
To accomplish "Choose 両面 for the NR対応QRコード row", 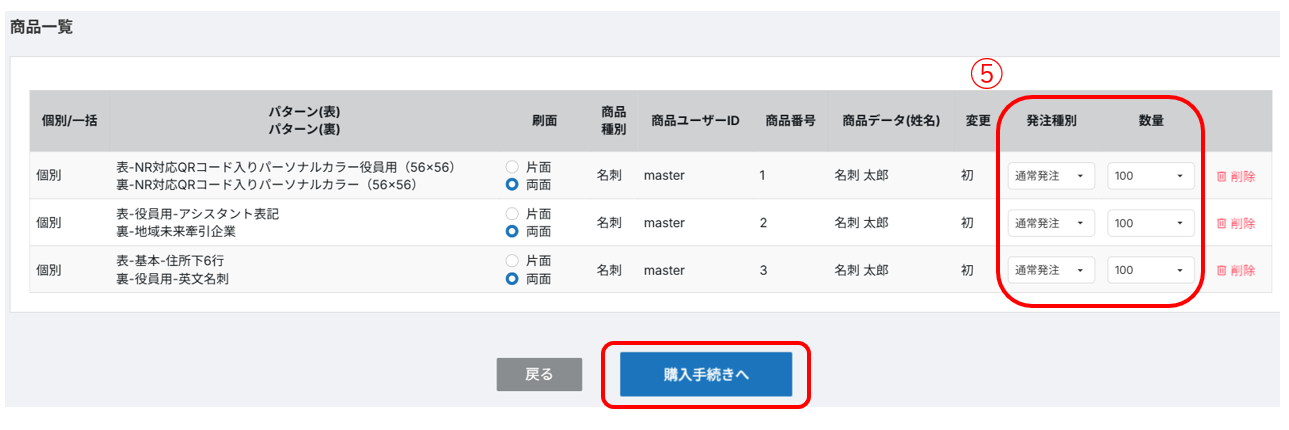I will 513,185.
